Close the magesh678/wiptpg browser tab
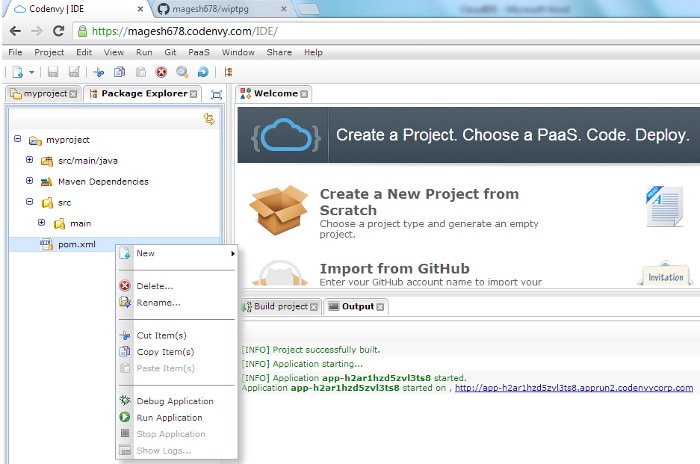This screenshot has width=700, height=464. [283, 9]
